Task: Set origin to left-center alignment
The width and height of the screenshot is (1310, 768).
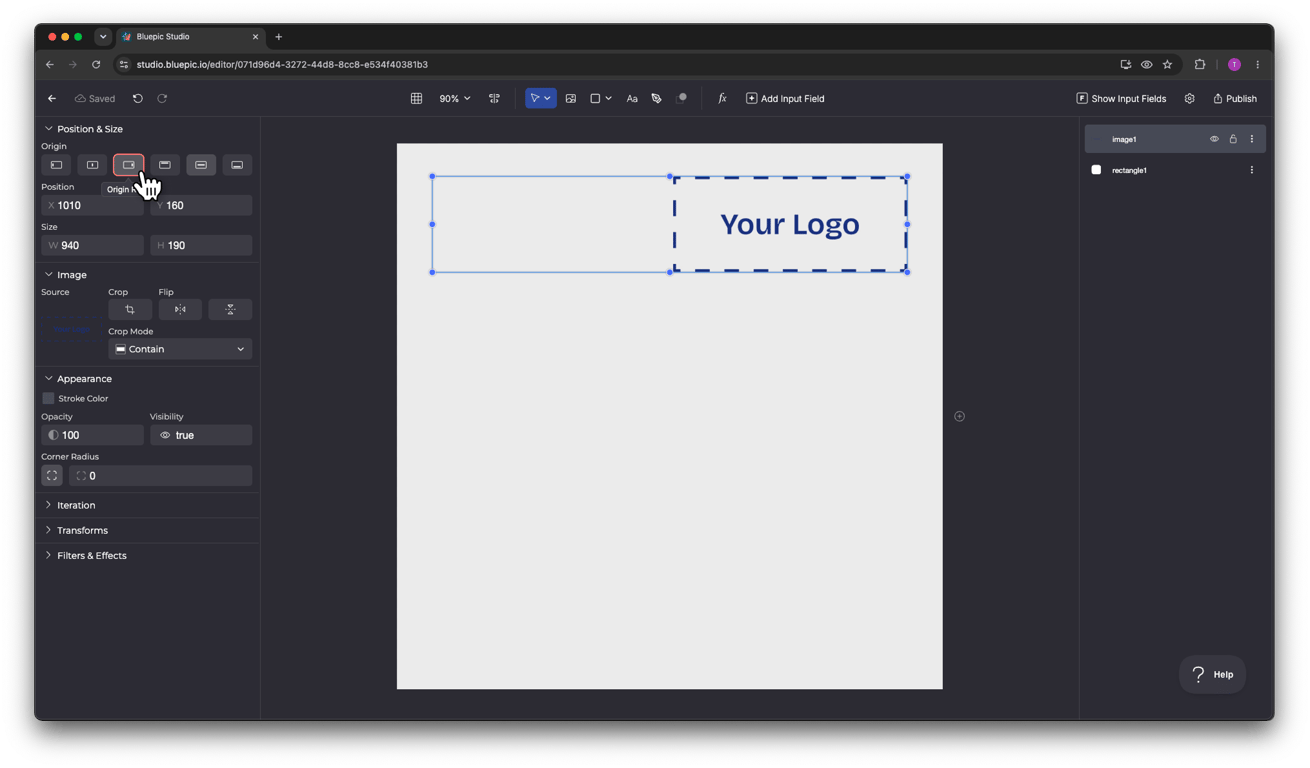Action: point(56,165)
